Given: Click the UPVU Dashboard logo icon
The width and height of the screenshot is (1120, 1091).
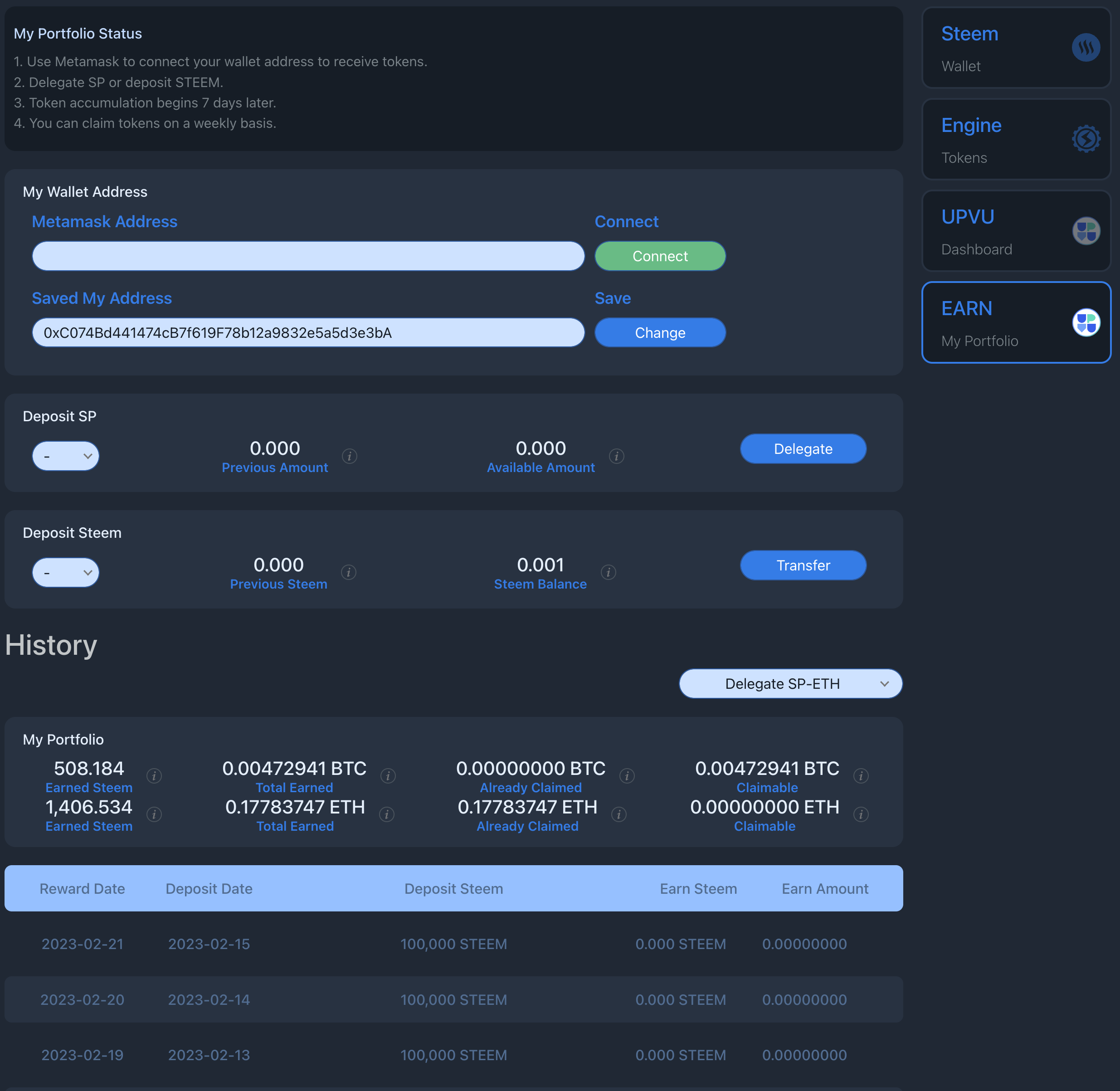Looking at the screenshot, I should coord(1086,231).
